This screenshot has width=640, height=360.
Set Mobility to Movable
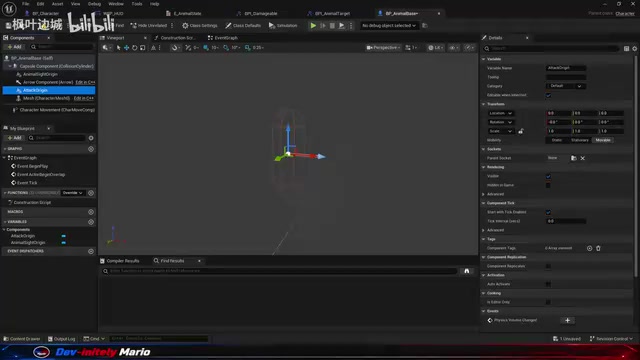point(603,140)
